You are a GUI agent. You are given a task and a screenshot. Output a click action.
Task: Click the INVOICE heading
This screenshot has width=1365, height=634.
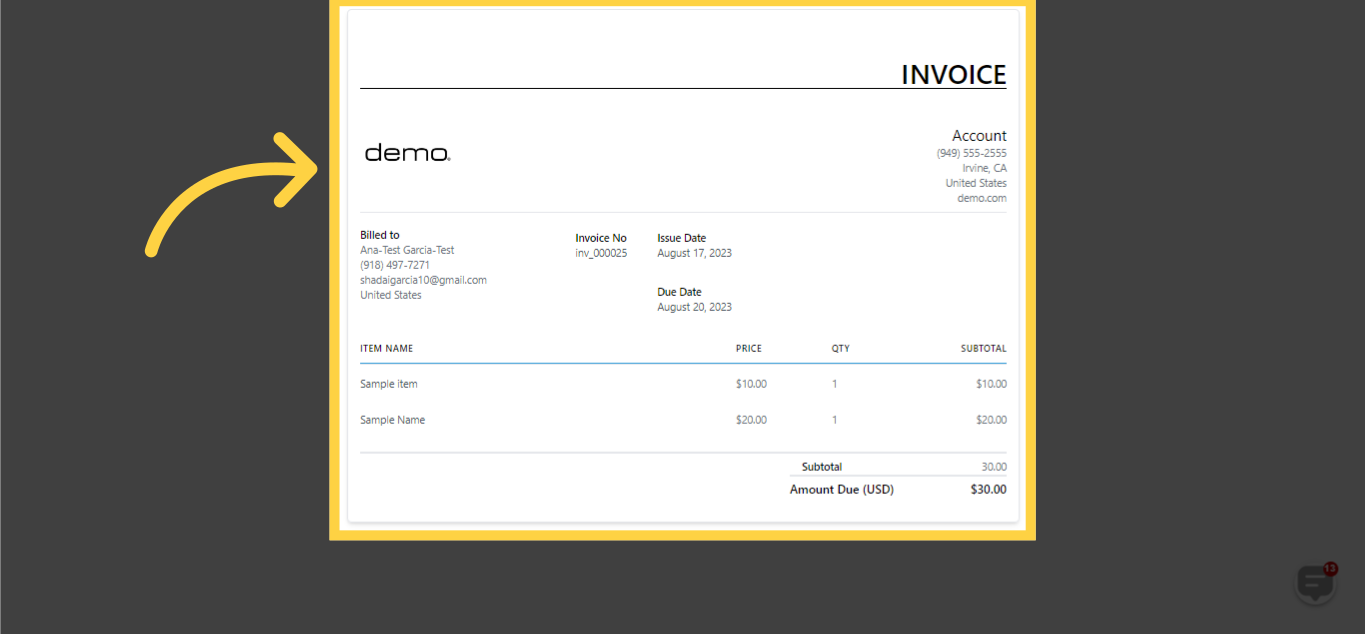click(953, 75)
